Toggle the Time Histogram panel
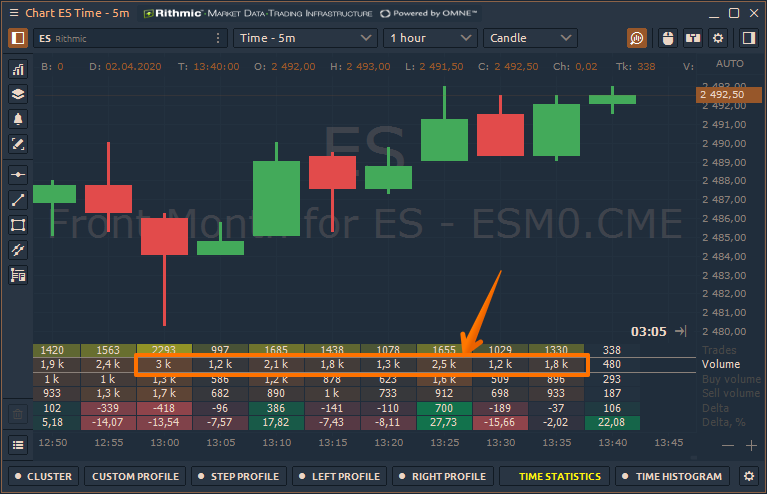 coord(674,477)
